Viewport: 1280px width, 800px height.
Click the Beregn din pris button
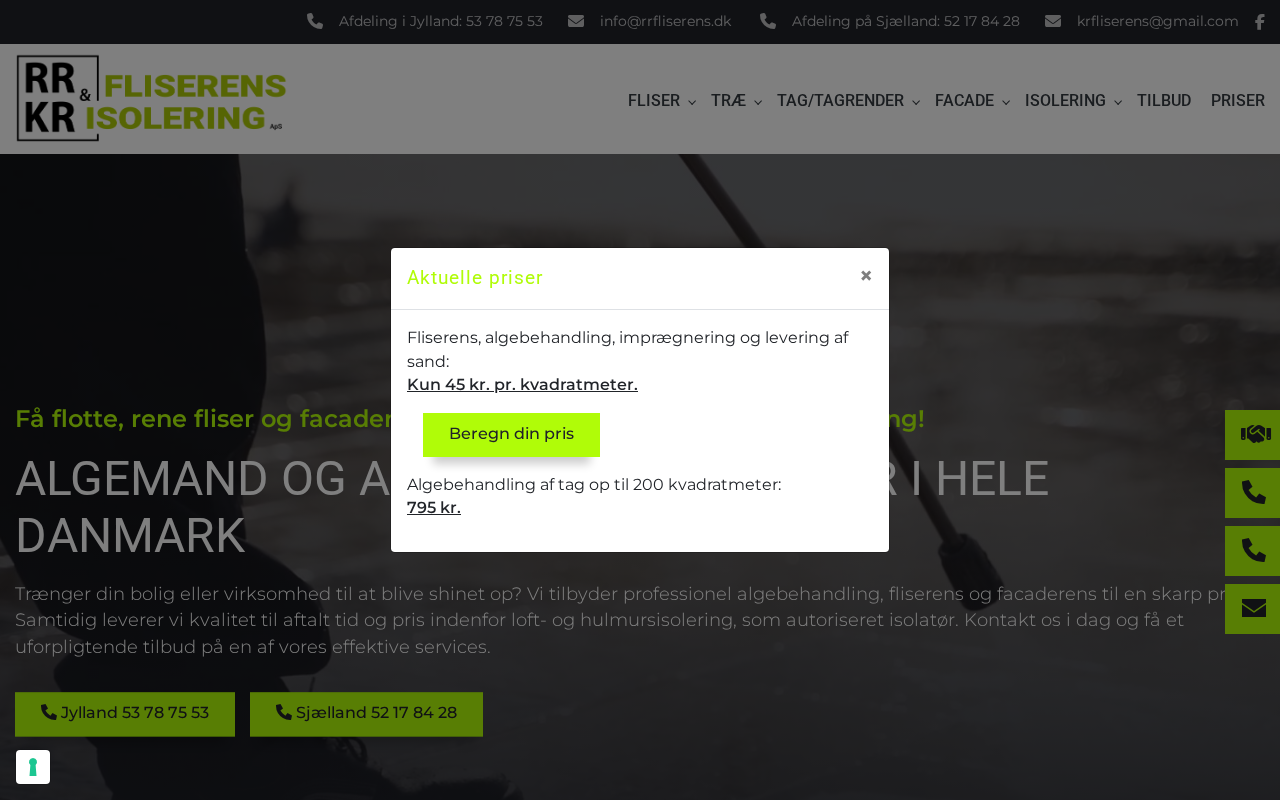pyautogui.click(x=511, y=434)
